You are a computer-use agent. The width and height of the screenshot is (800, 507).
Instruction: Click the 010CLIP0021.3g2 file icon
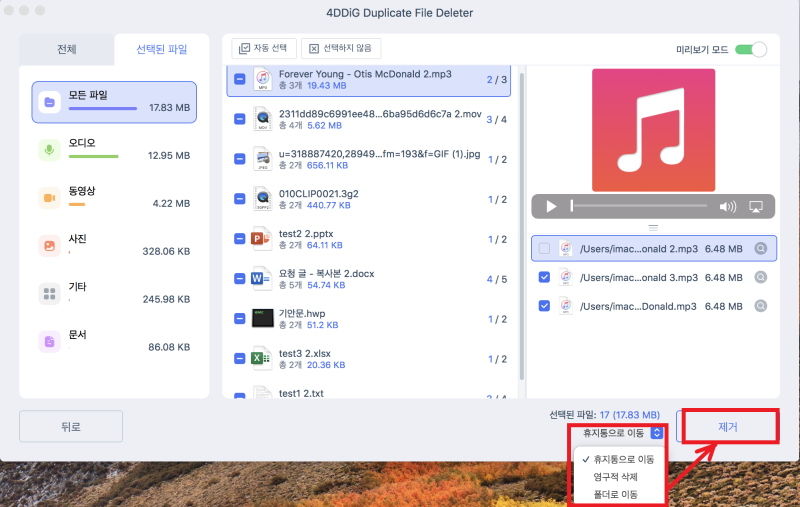[x=263, y=199]
